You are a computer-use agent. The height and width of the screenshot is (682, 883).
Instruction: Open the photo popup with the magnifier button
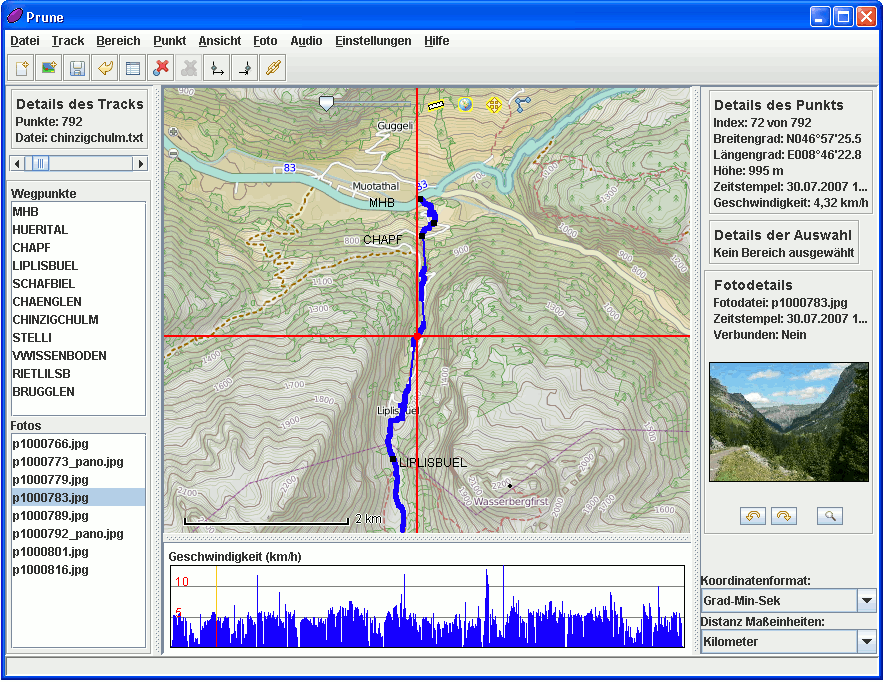click(829, 516)
